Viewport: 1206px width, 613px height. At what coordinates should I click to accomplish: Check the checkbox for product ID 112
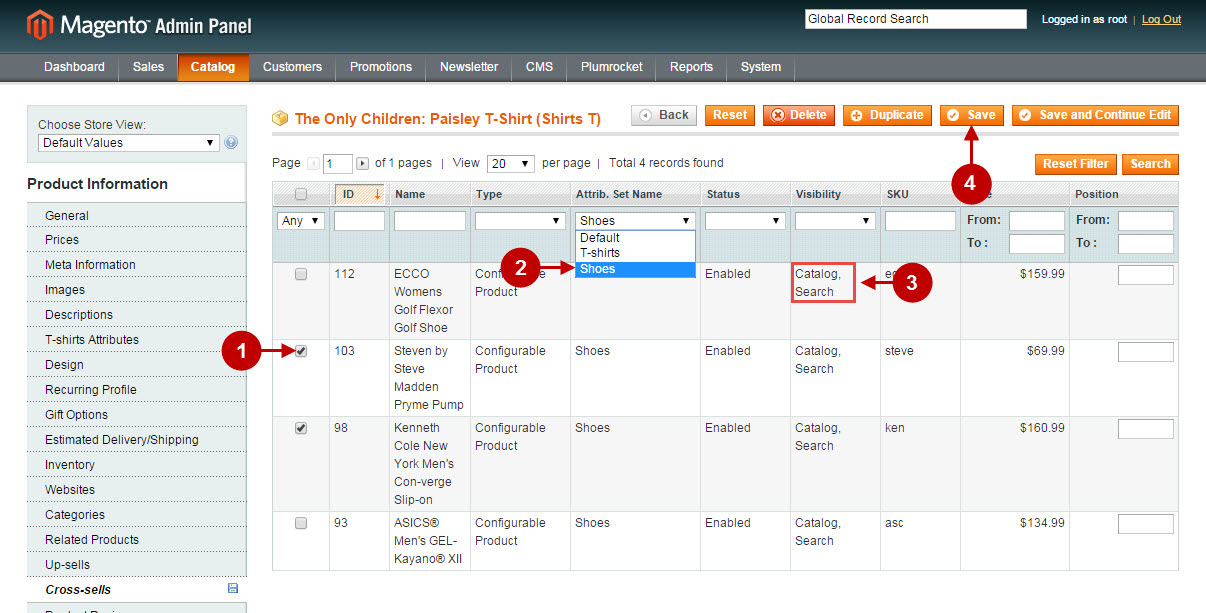(301, 274)
